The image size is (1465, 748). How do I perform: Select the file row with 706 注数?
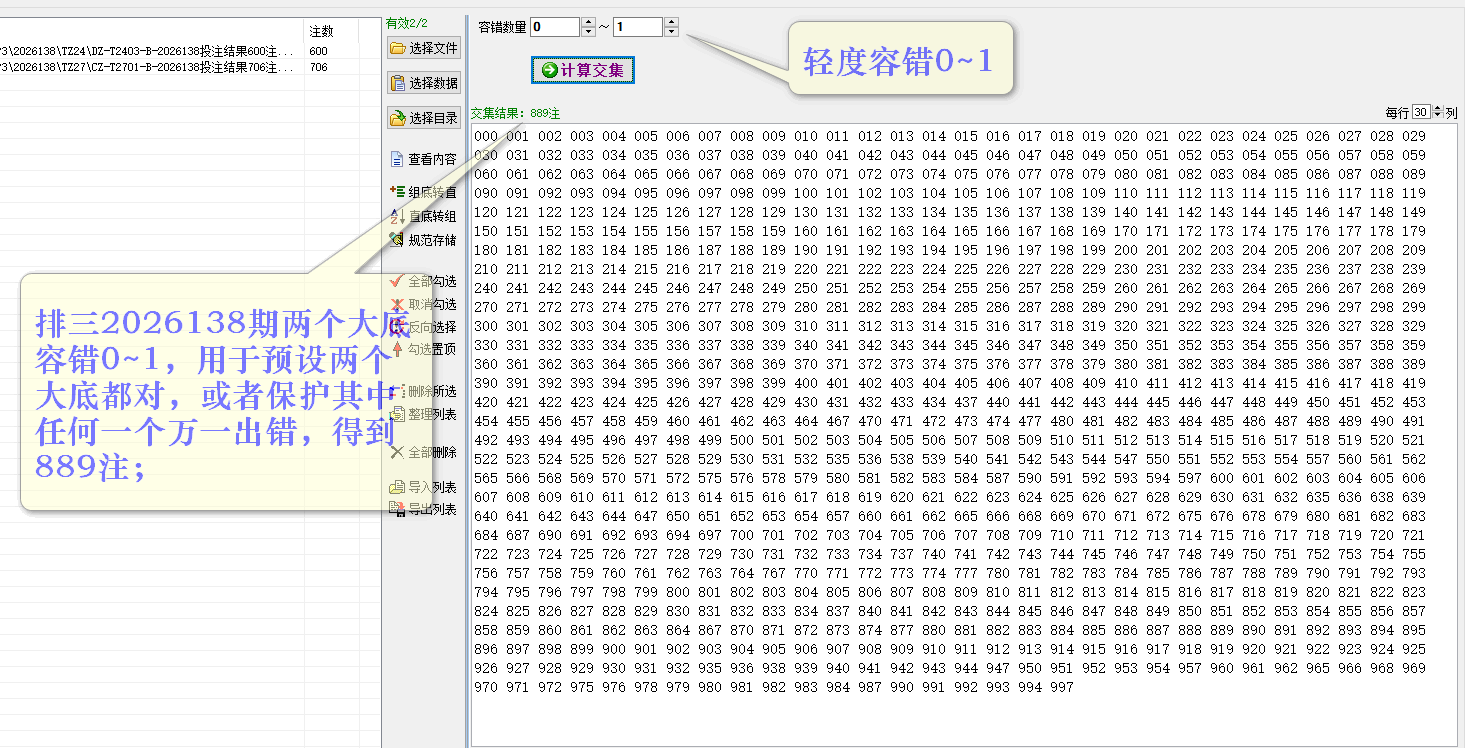(190, 67)
